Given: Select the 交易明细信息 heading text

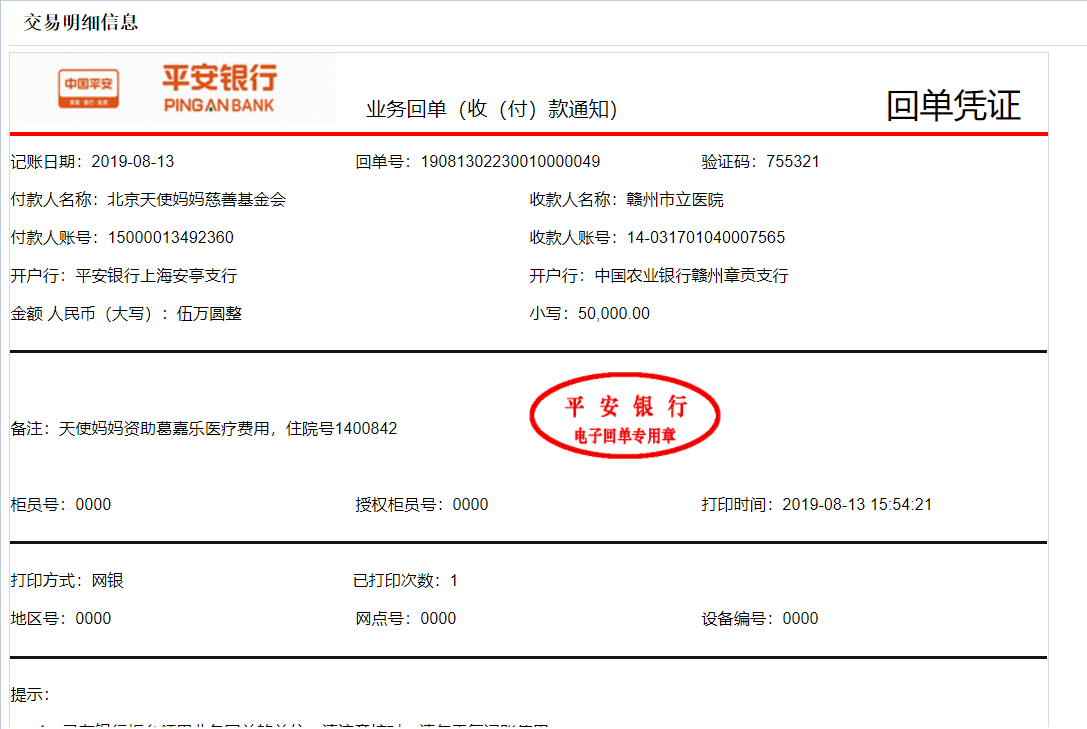Looking at the screenshot, I should point(80,22).
